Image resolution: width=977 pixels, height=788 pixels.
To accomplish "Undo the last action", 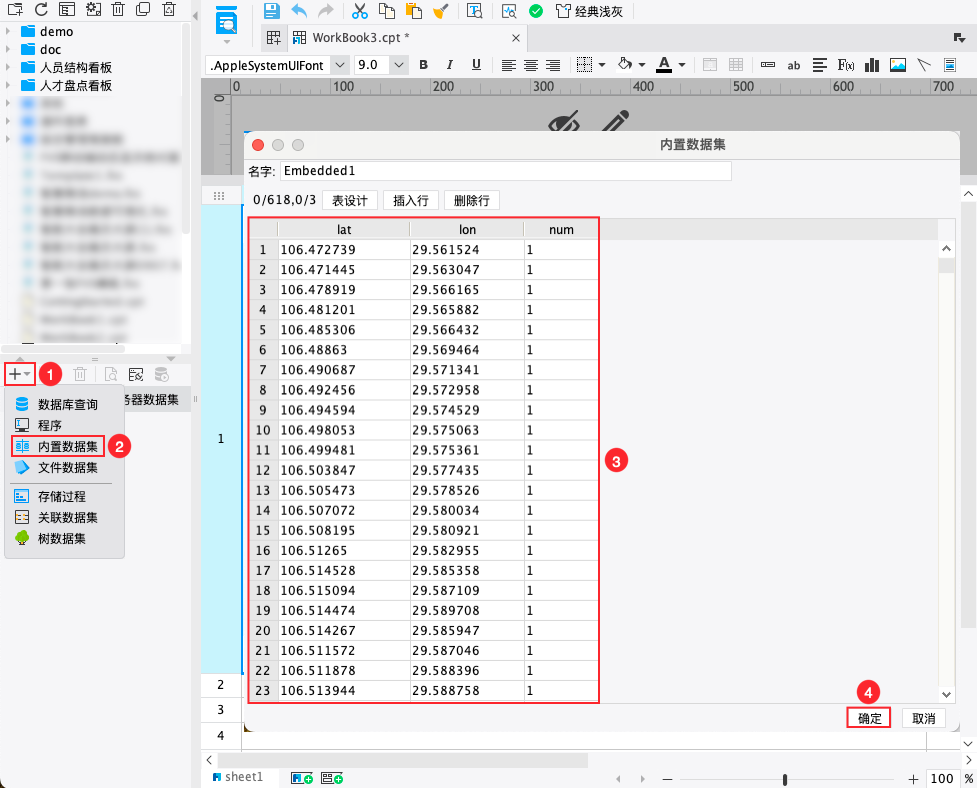I will click(x=299, y=11).
